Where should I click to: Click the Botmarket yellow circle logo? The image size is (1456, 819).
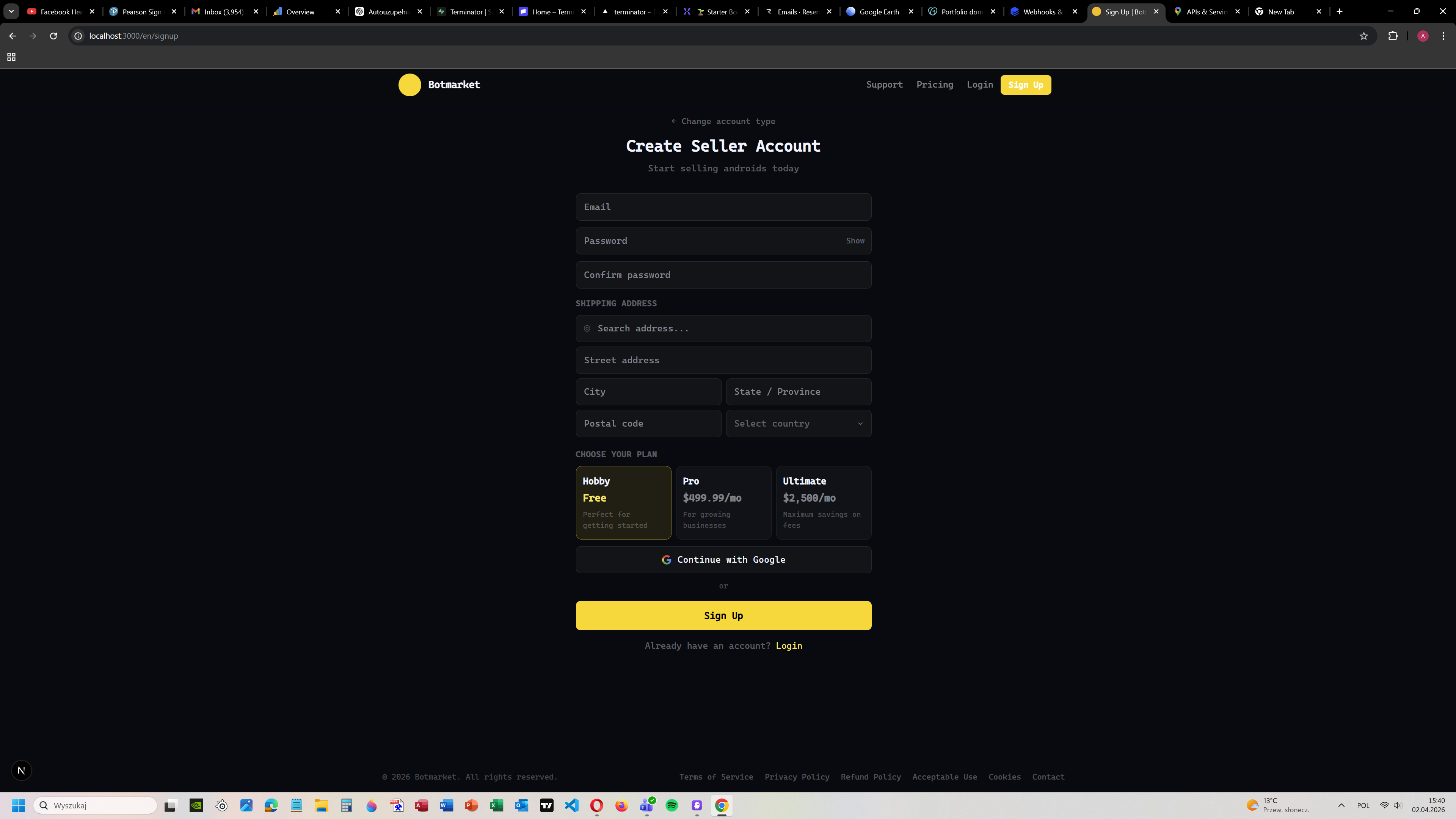[409, 85]
